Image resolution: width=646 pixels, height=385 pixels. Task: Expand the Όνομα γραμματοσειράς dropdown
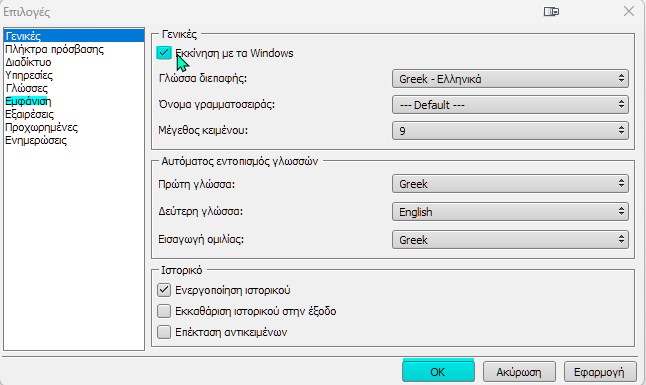[x=510, y=105]
